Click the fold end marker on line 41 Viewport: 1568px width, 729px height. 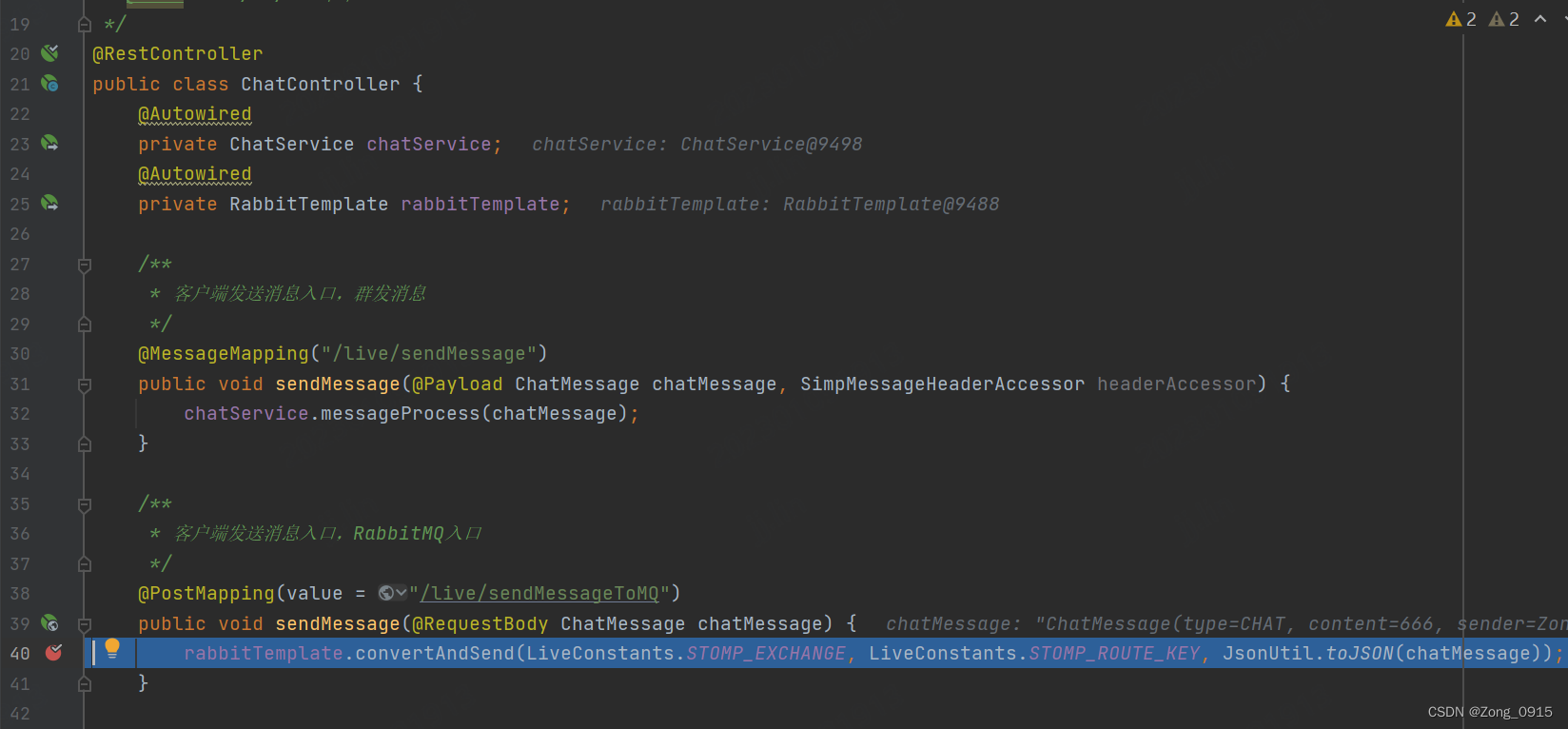[x=84, y=683]
